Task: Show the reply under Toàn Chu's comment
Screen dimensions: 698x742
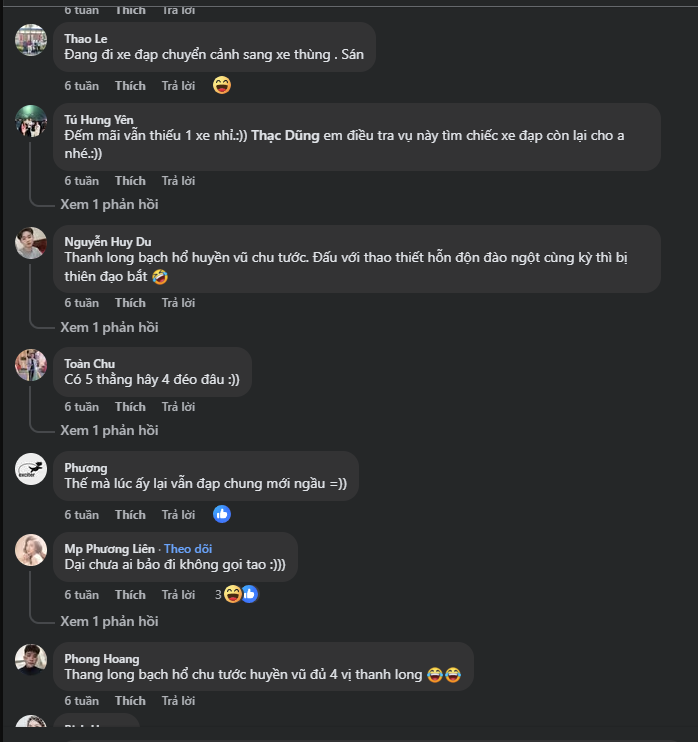Action: point(109,430)
